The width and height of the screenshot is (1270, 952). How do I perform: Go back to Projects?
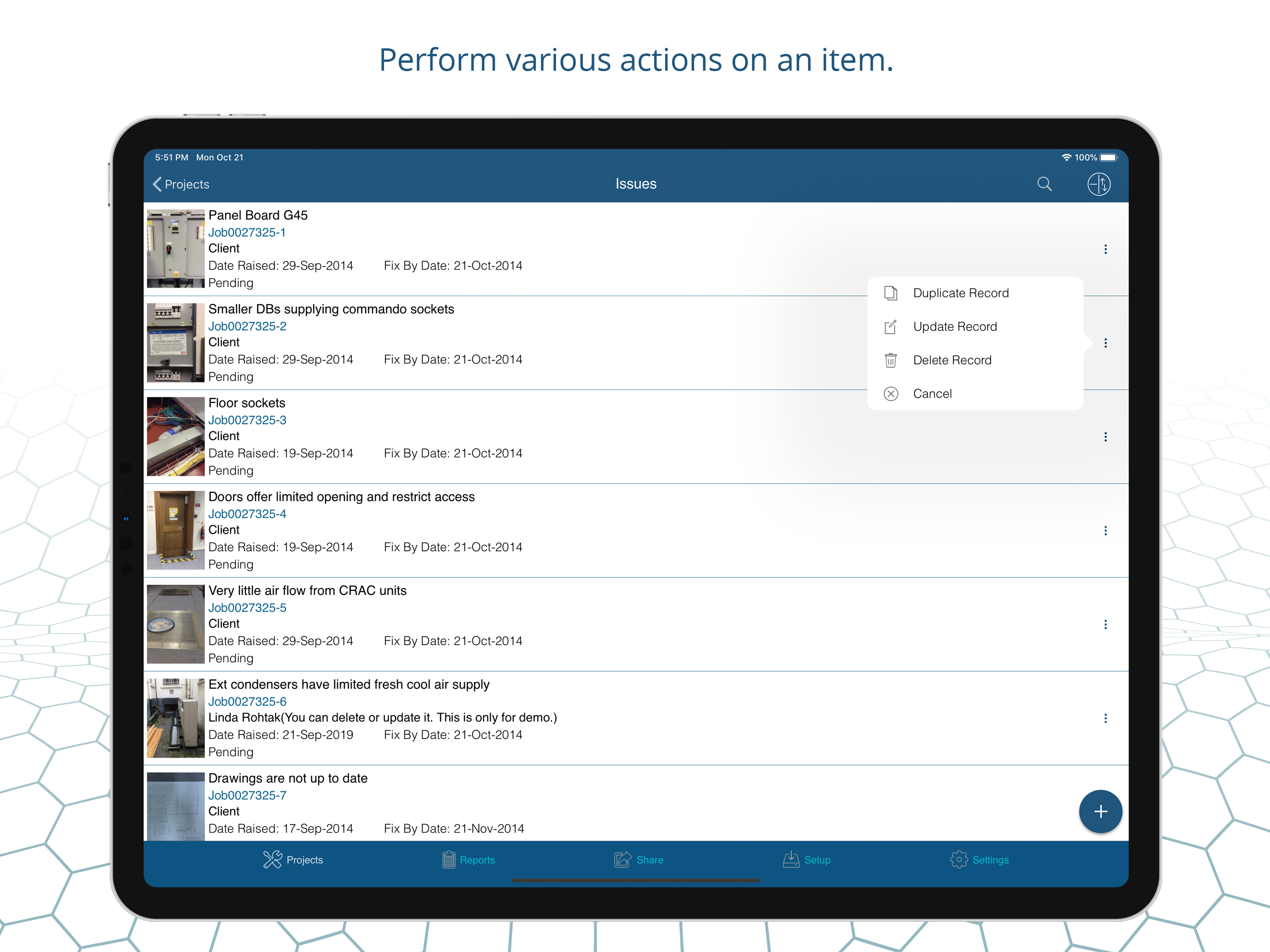tap(181, 184)
